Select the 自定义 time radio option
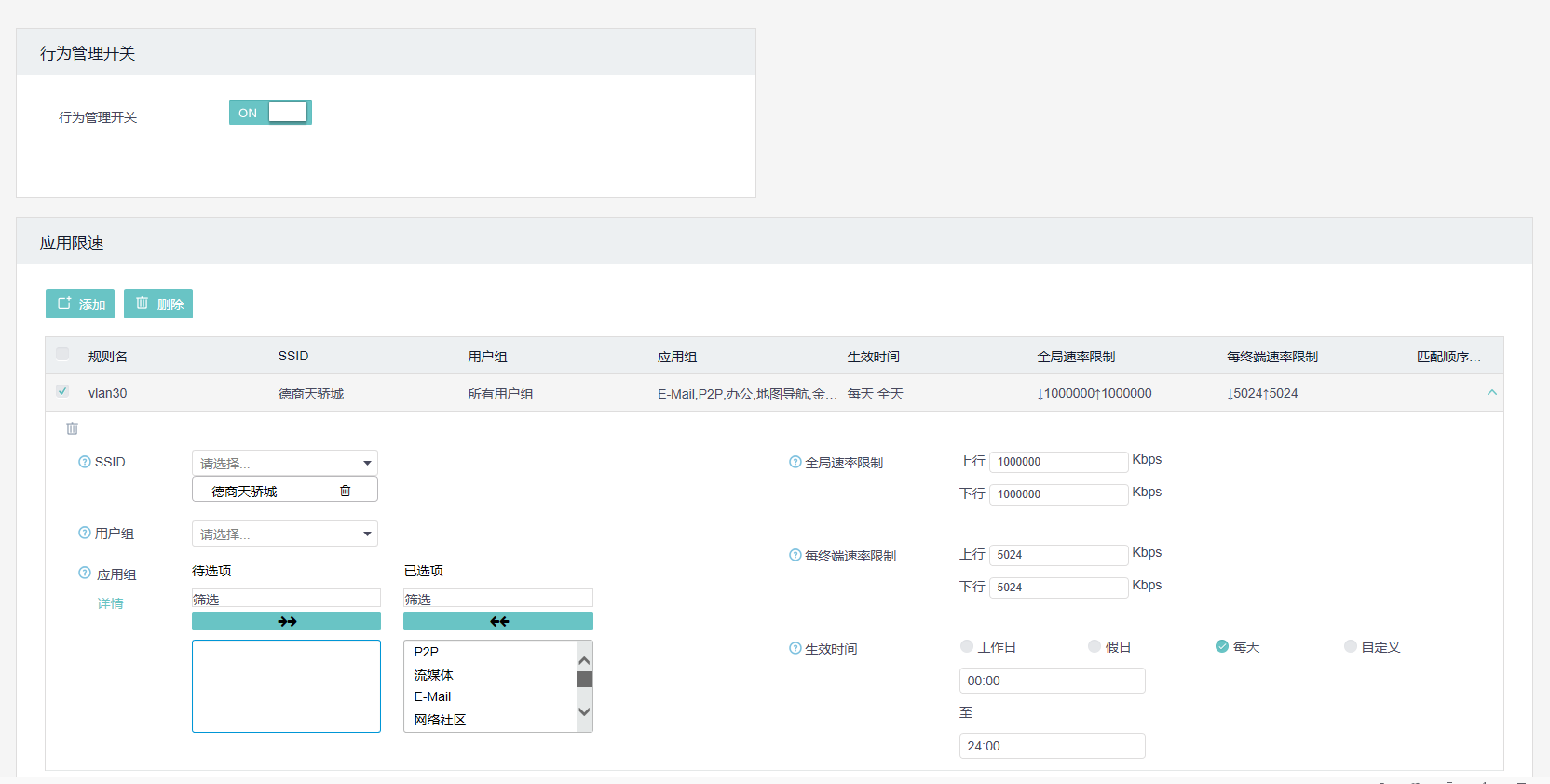 tap(1351, 646)
